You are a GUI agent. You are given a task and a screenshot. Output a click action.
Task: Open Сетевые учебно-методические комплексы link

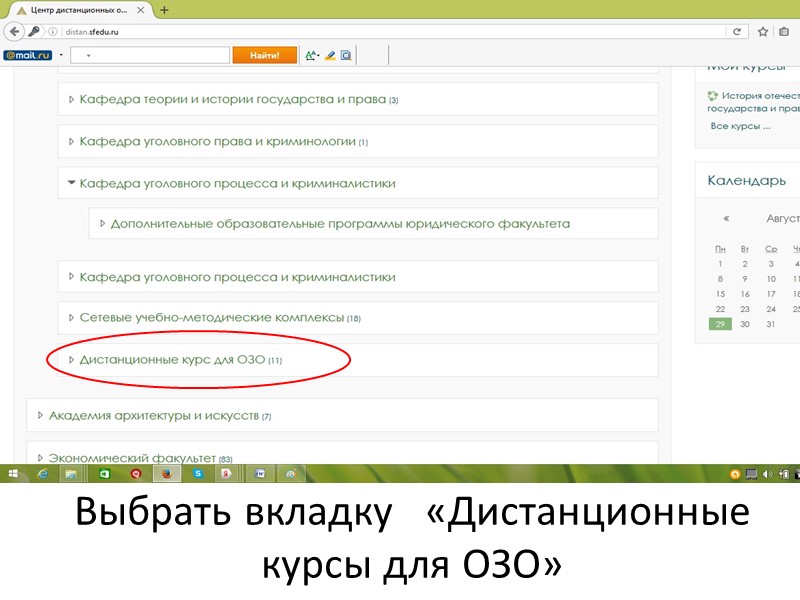(212, 318)
